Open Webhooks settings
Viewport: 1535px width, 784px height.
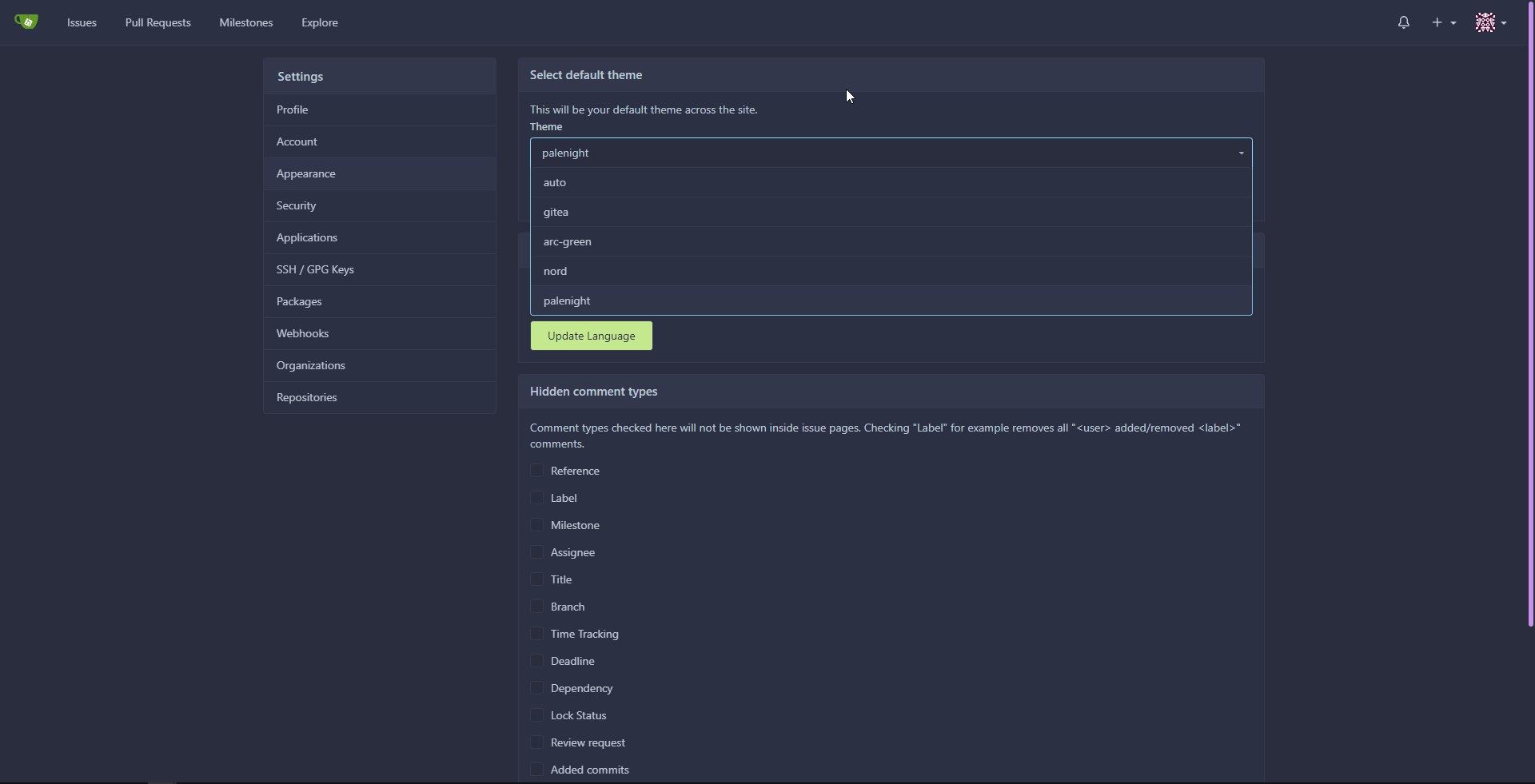(380, 333)
